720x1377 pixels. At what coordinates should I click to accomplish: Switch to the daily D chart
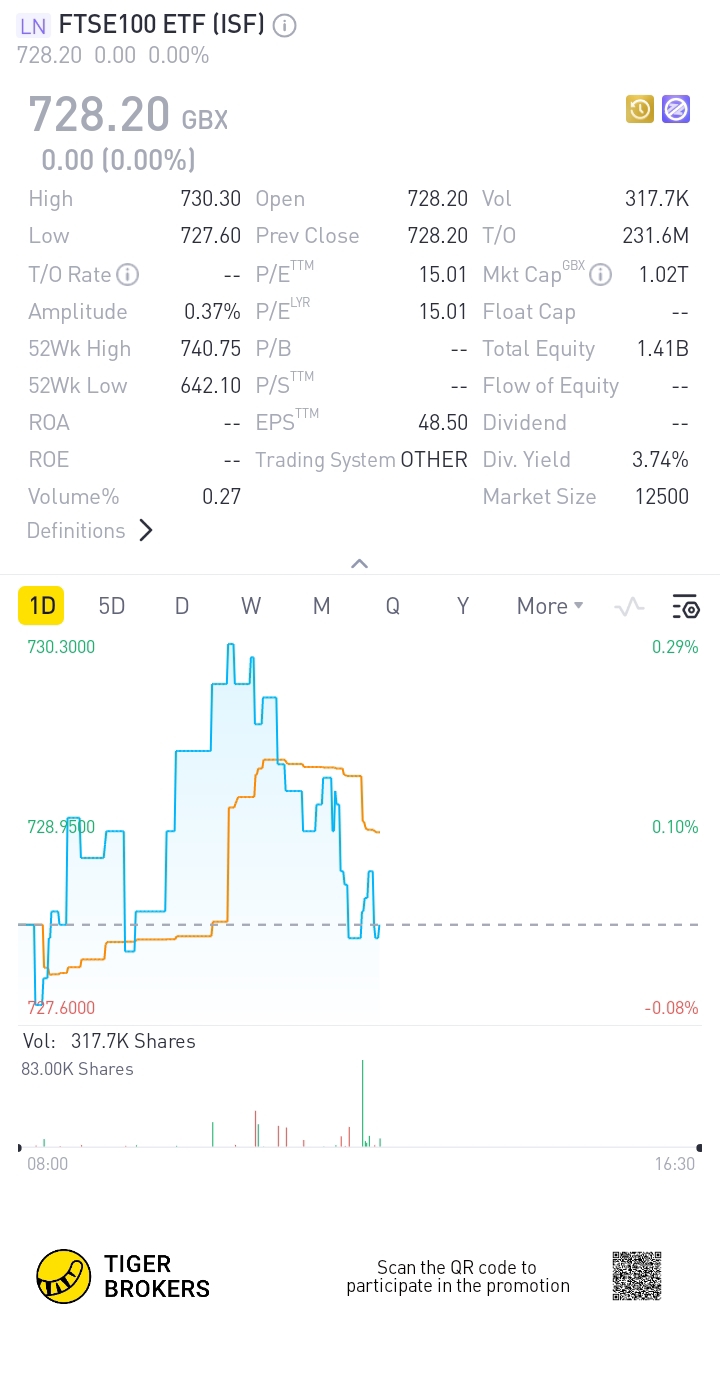[182, 606]
